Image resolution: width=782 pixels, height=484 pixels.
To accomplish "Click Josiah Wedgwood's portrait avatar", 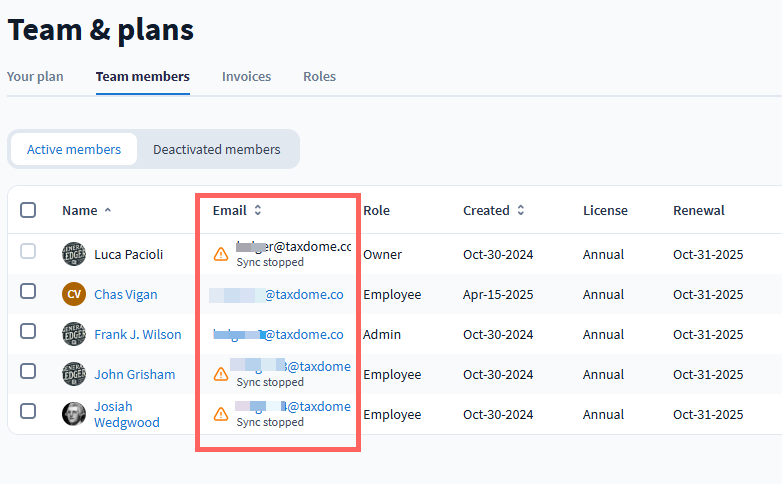I will click(x=74, y=414).
